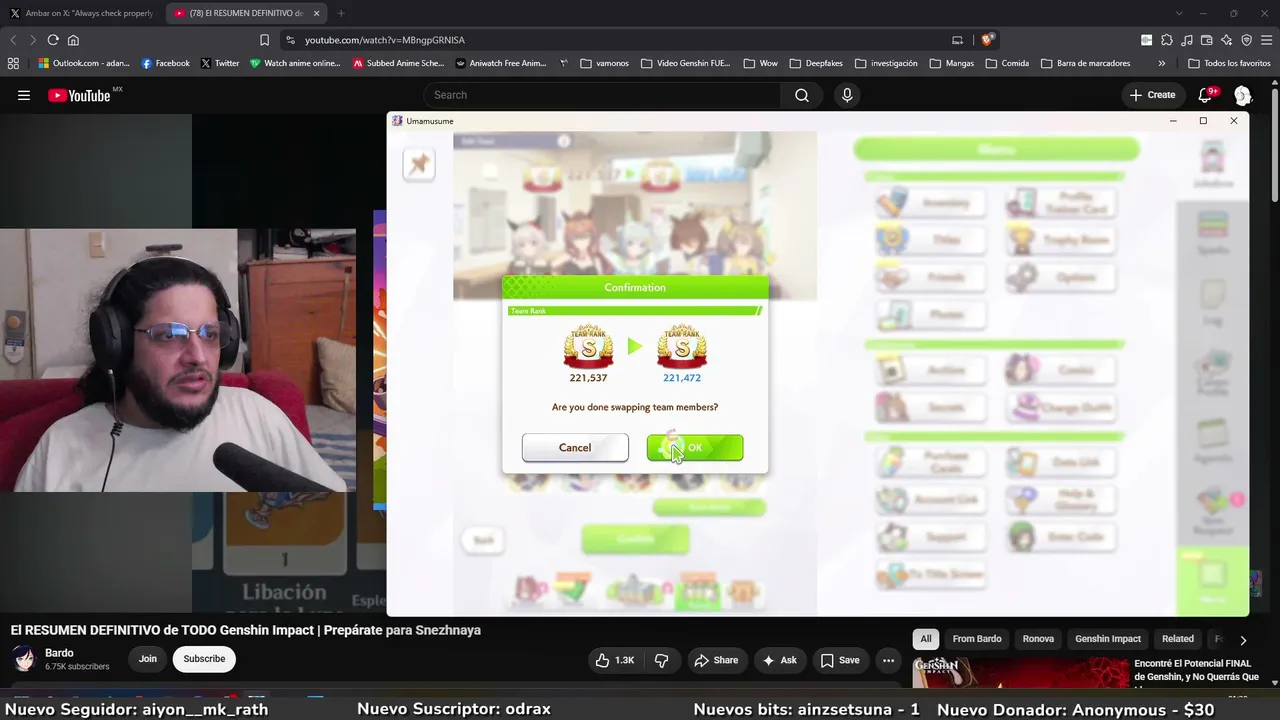Open the Outlook.com bookmark
The height and width of the screenshot is (720, 1280).
[x=83, y=63]
